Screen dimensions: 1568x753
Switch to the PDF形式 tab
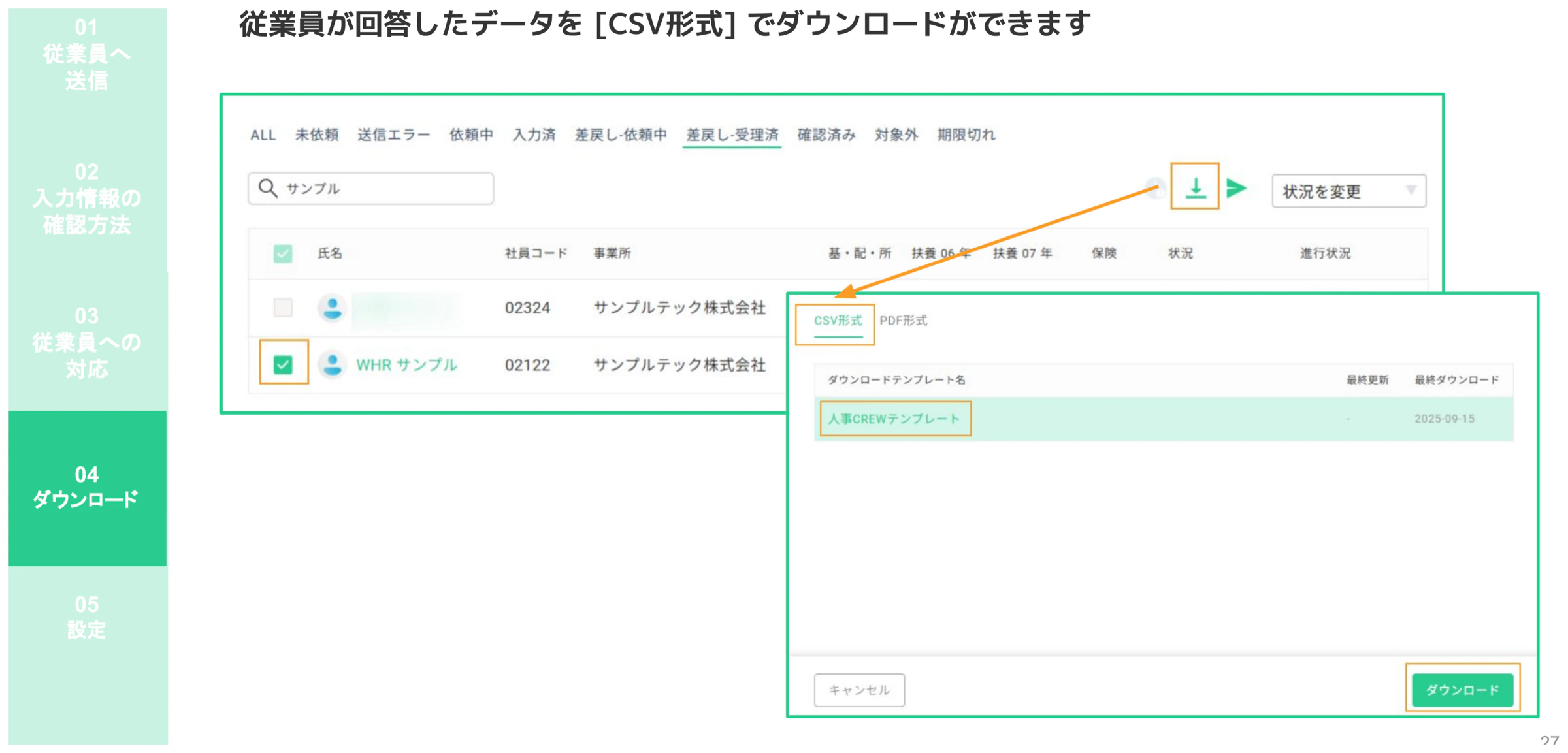[904, 321]
